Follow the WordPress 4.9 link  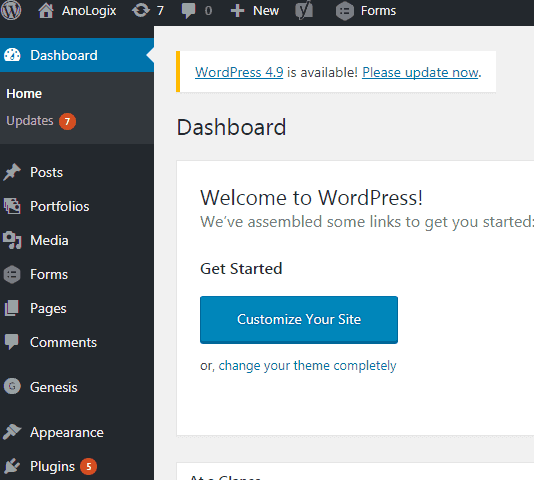click(239, 72)
